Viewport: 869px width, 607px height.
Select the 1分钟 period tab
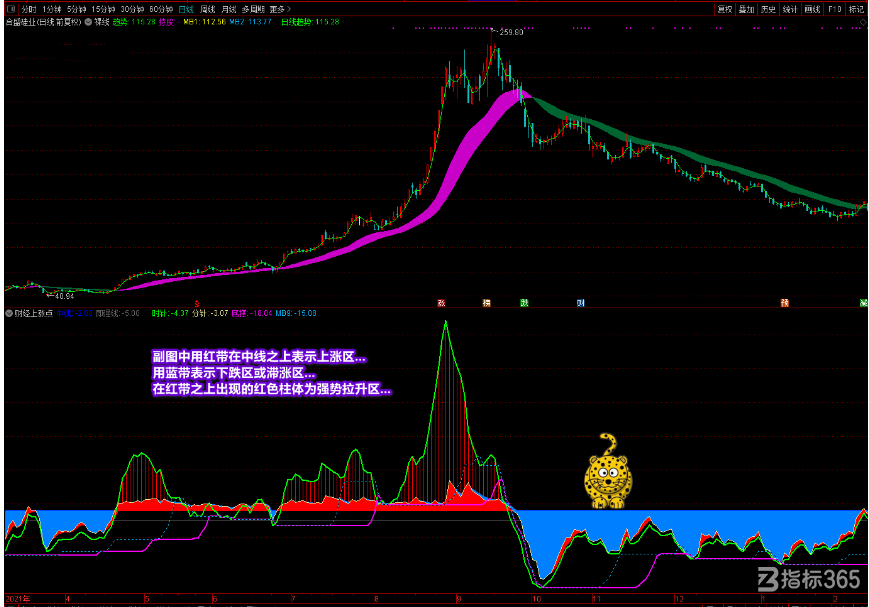pos(52,9)
